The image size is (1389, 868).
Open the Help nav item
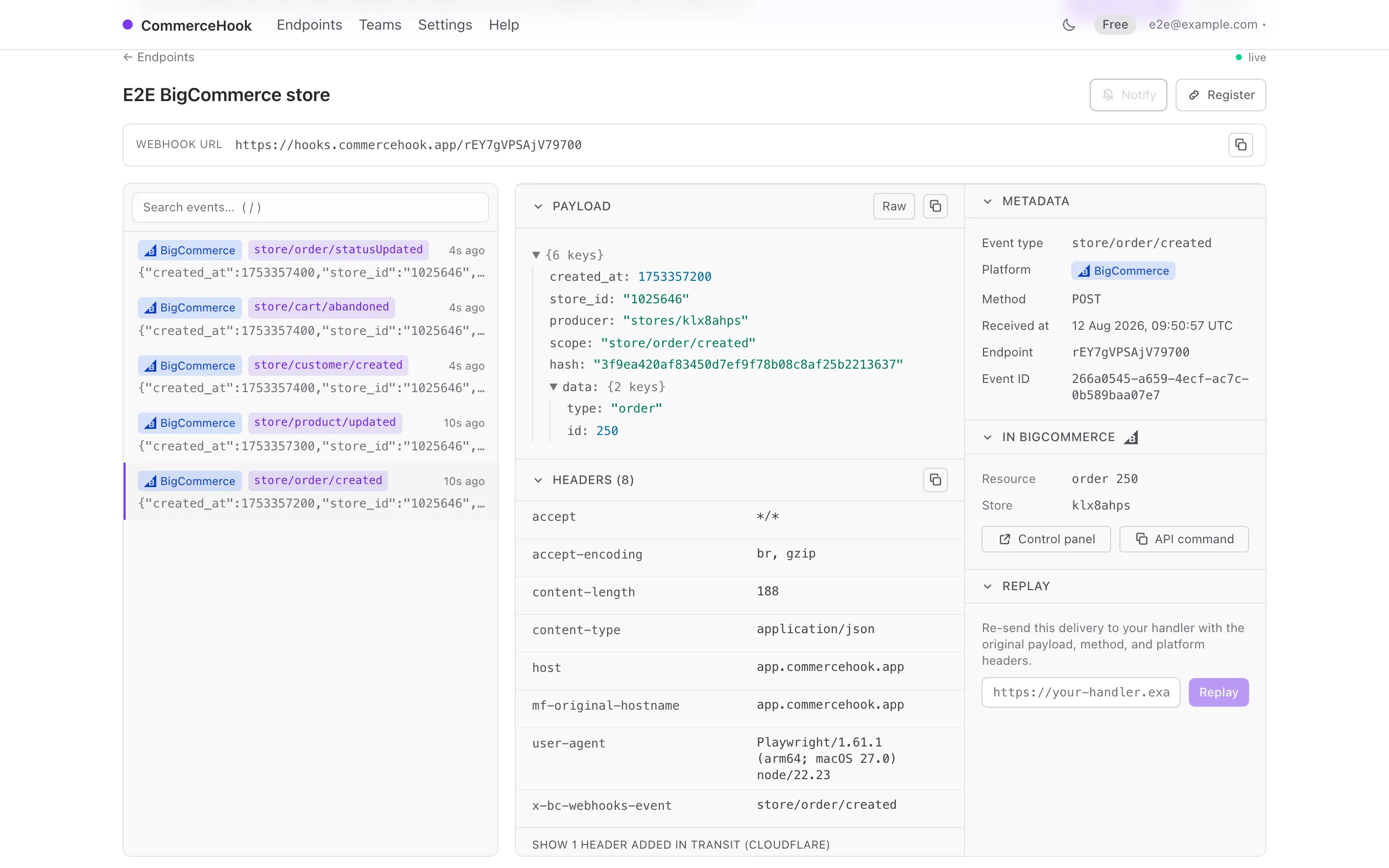tap(504, 25)
